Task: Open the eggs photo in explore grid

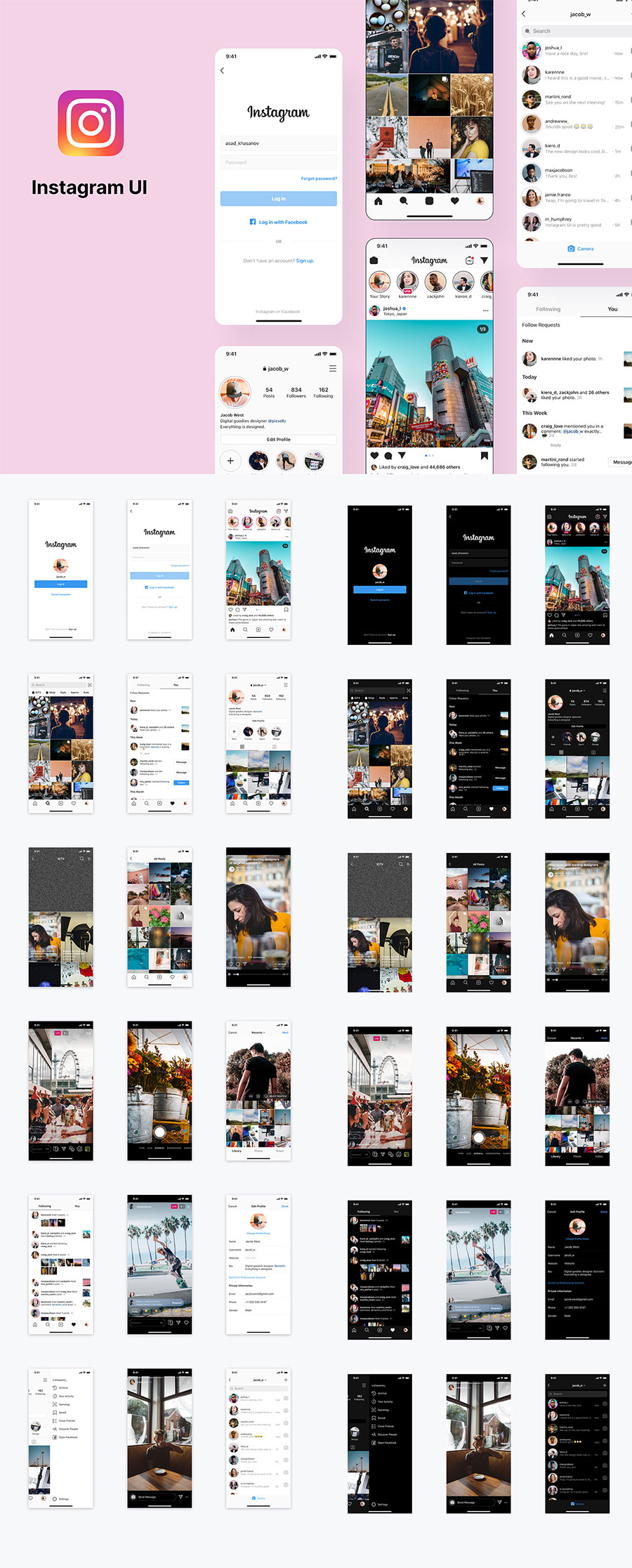Action: [x=386, y=15]
